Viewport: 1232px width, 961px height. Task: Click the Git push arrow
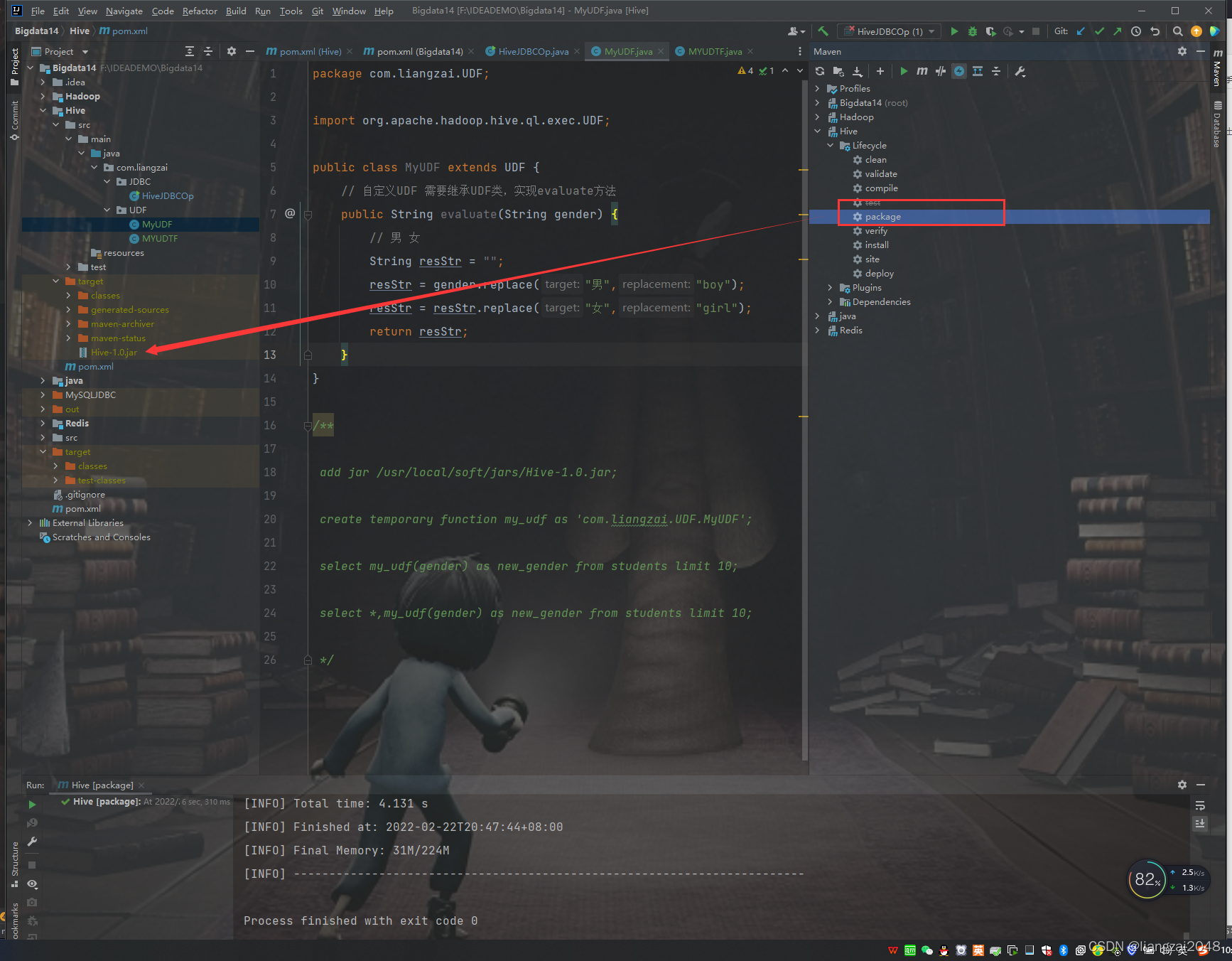(x=1118, y=31)
